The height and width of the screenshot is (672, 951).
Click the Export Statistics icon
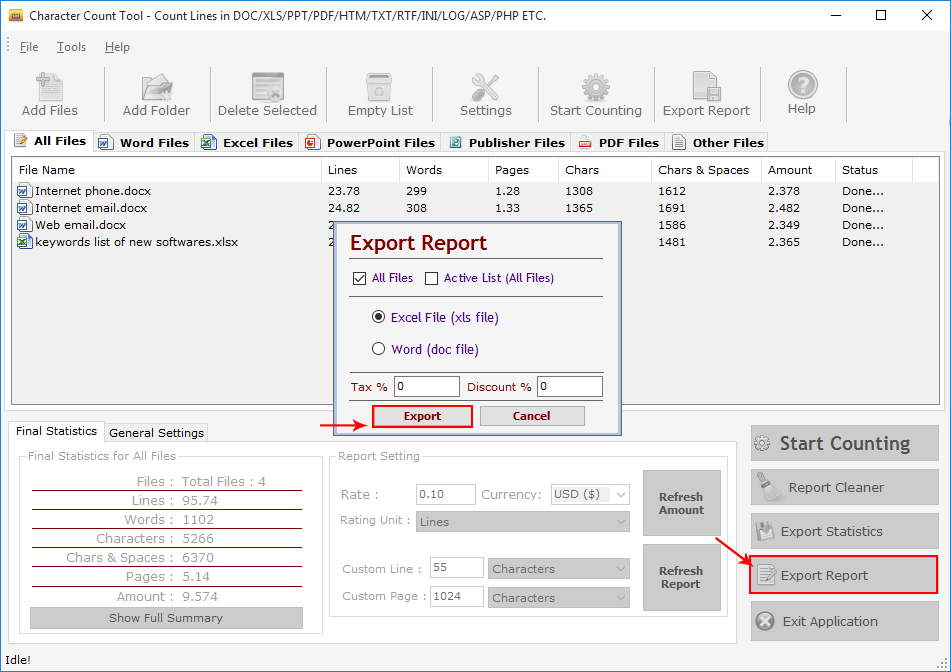pos(765,531)
